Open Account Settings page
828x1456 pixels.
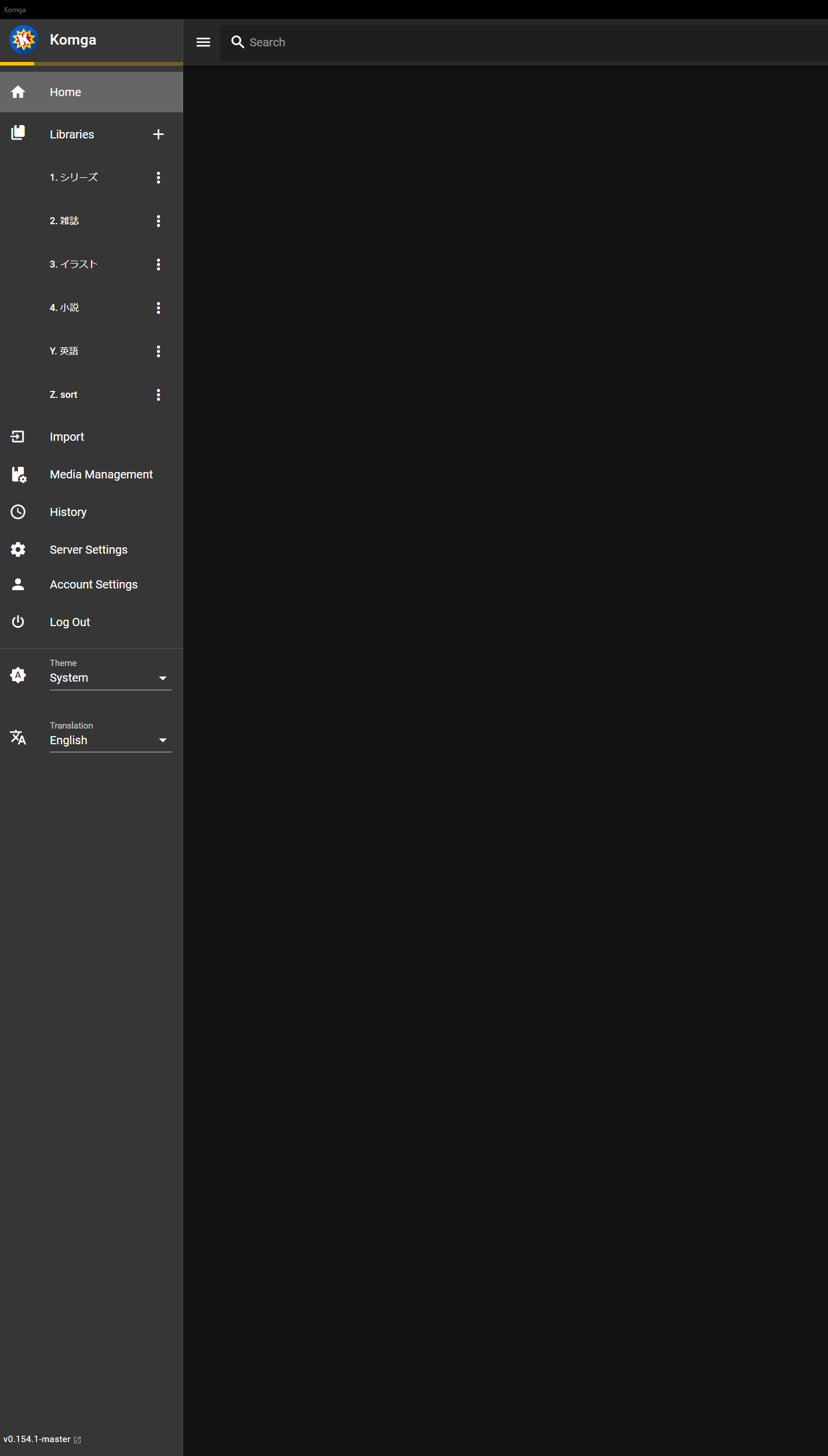[92, 584]
